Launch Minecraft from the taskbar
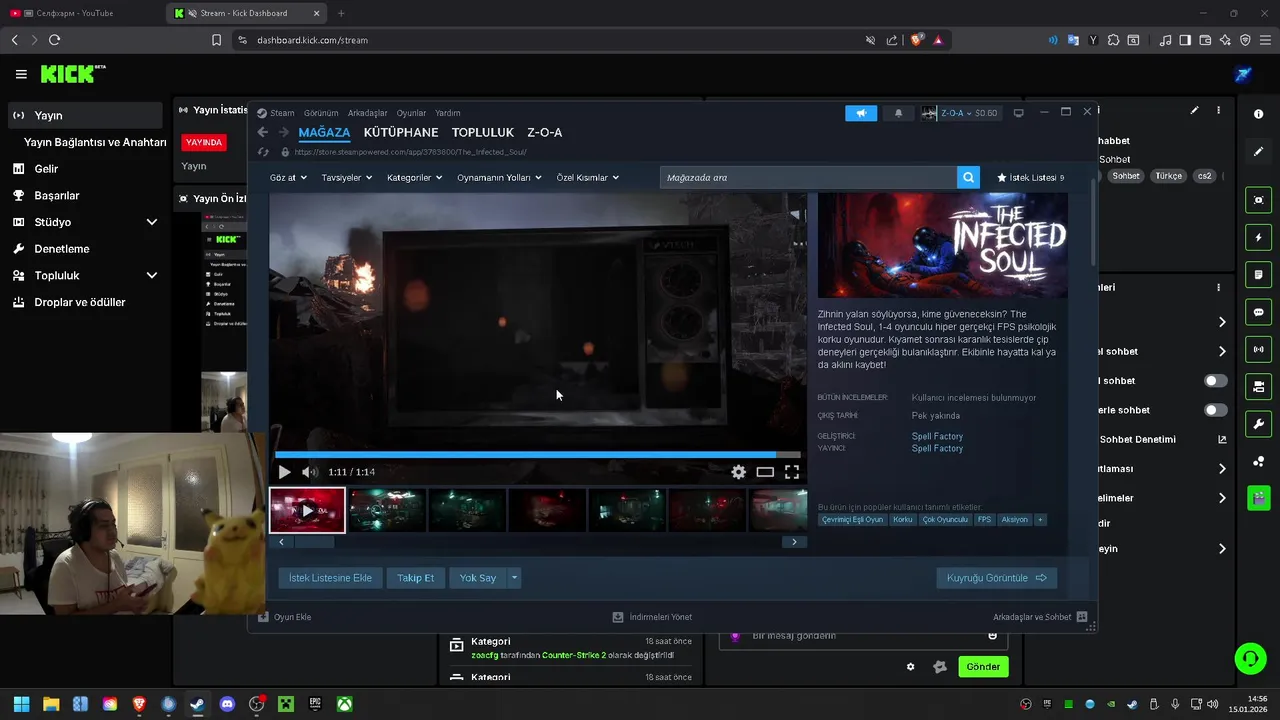The image size is (1280, 720). [286, 704]
